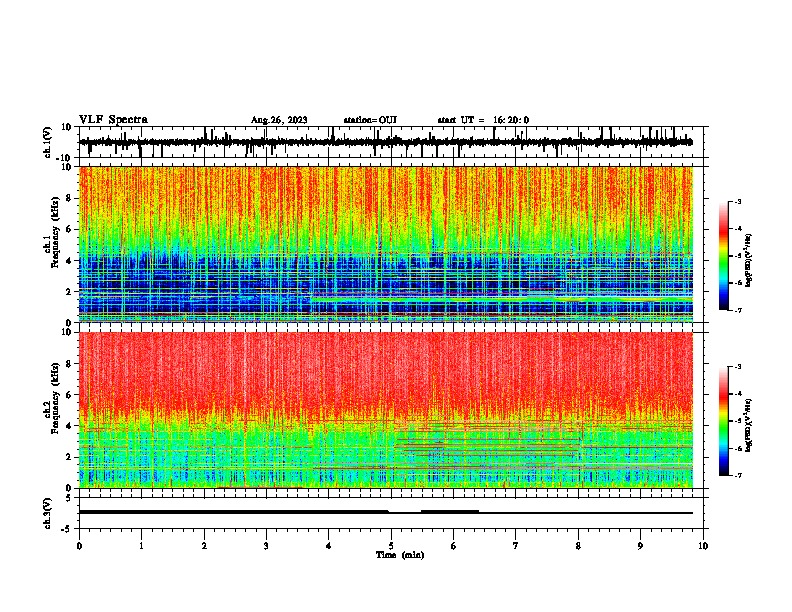This screenshot has width=792, height=612.
Task: Click time axis tick label "6"
Action: [x=454, y=546]
